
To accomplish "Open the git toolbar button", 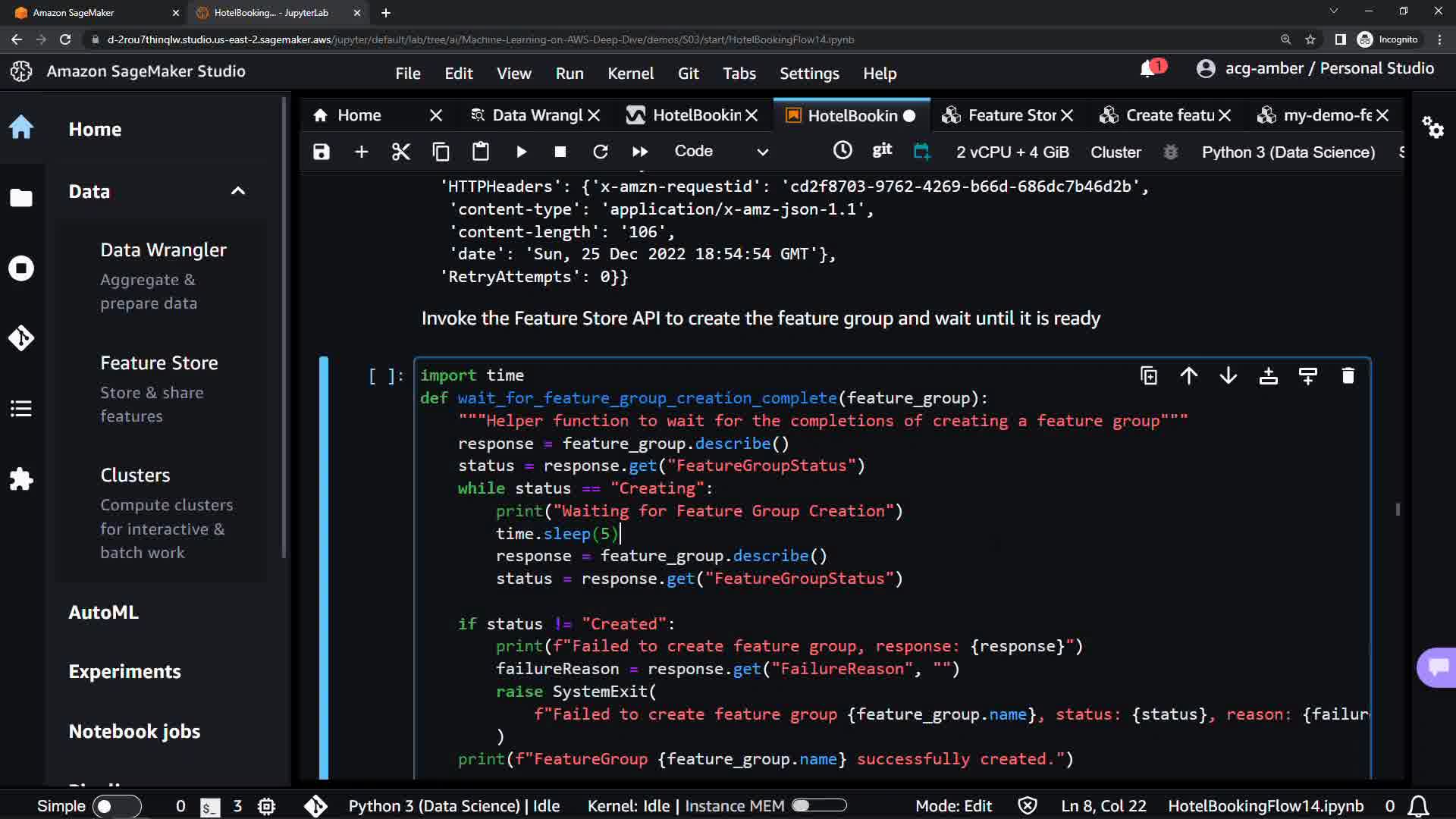I will click(882, 150).
